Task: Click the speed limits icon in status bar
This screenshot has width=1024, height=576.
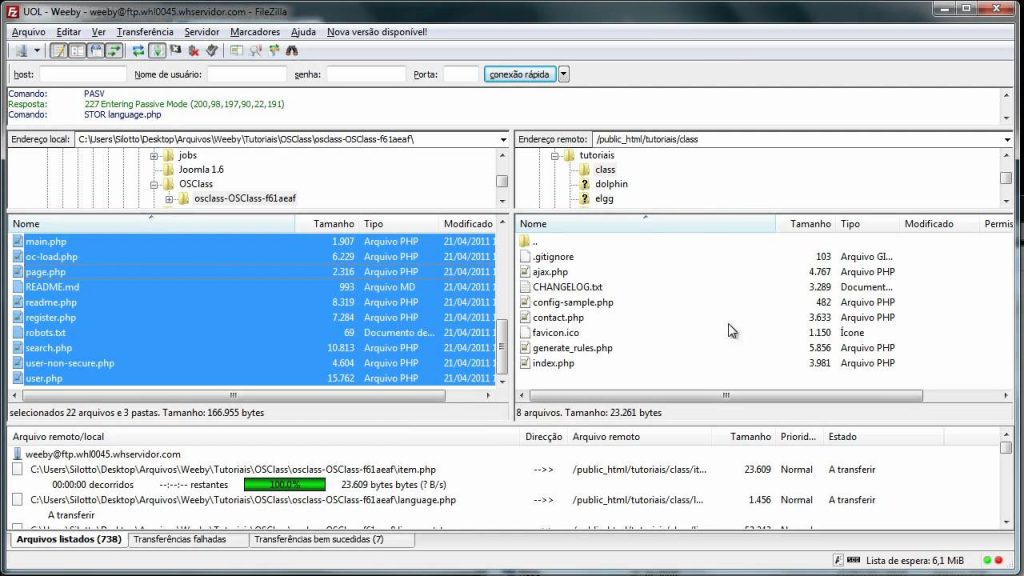Action: pos(854,560)
